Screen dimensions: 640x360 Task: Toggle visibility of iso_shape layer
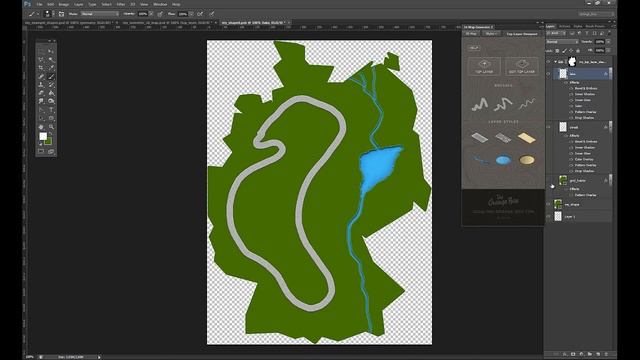548,204
